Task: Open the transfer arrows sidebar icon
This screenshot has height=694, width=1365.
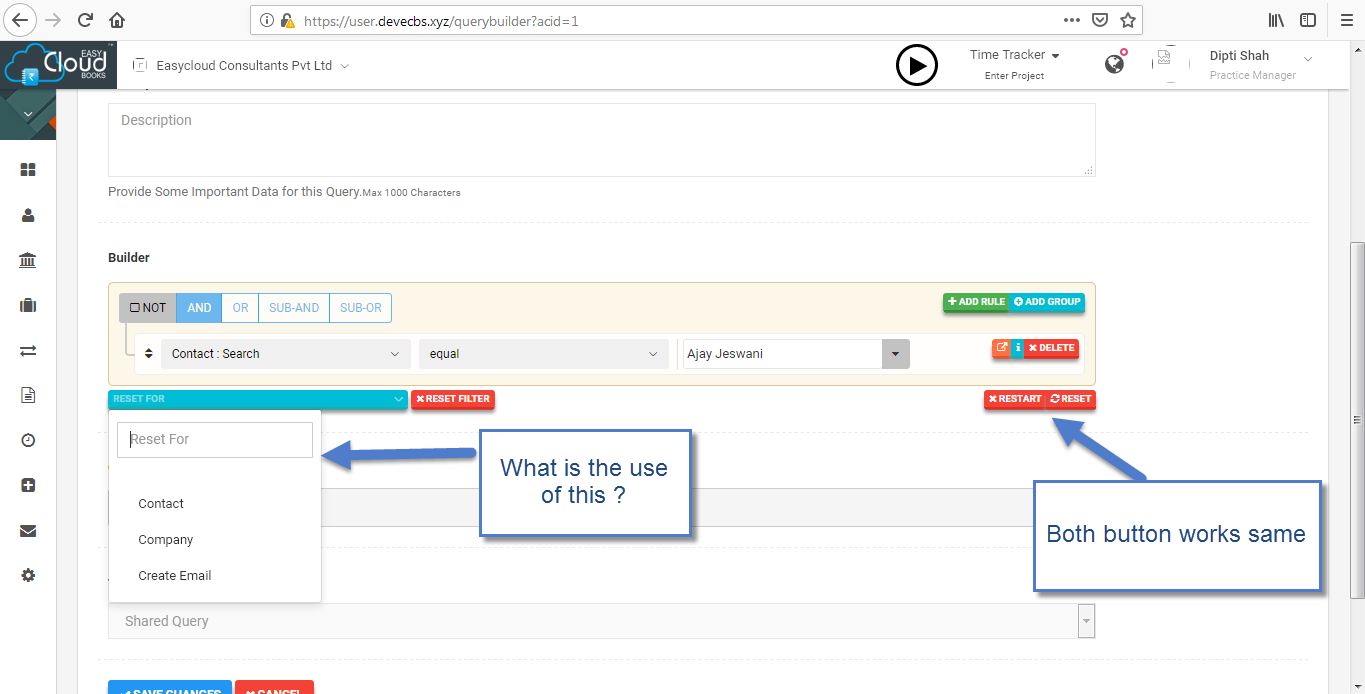Action: point(28,350)
